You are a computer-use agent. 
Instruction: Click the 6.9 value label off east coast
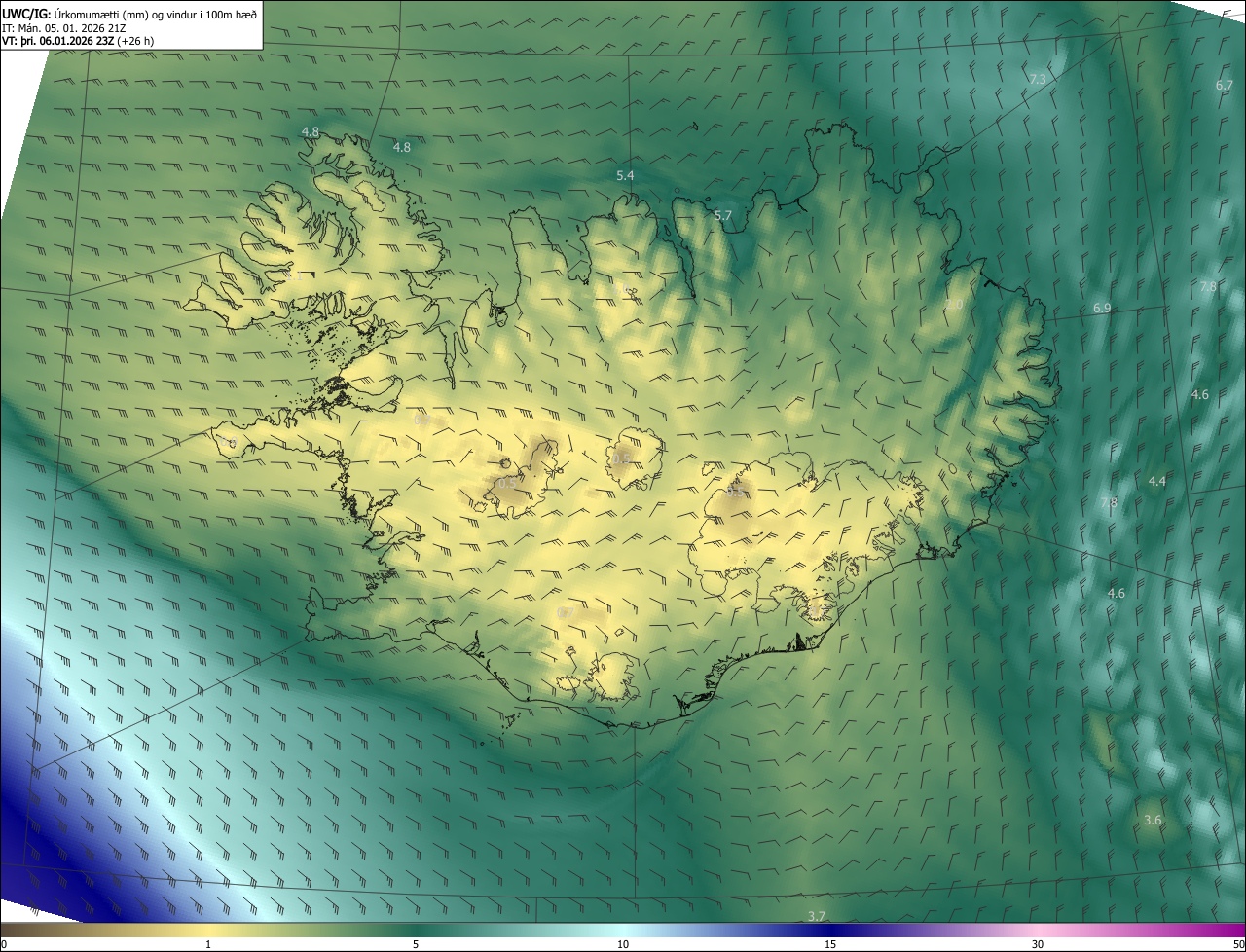[x=1102, y=308]
